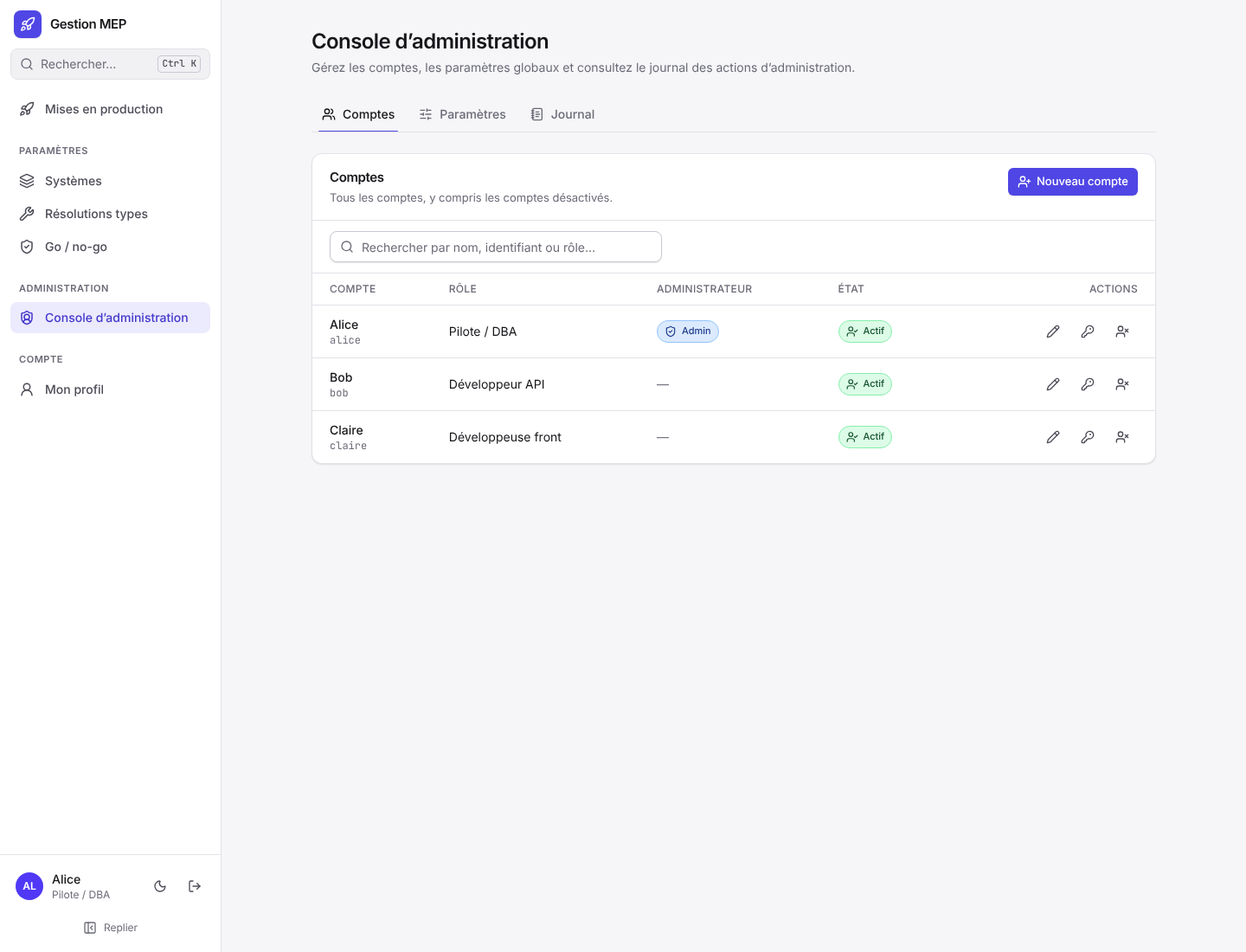Viewport: 1246px width, 952px height.
Task: Click the Développeuse front role cell
Action: click(505, 437)
